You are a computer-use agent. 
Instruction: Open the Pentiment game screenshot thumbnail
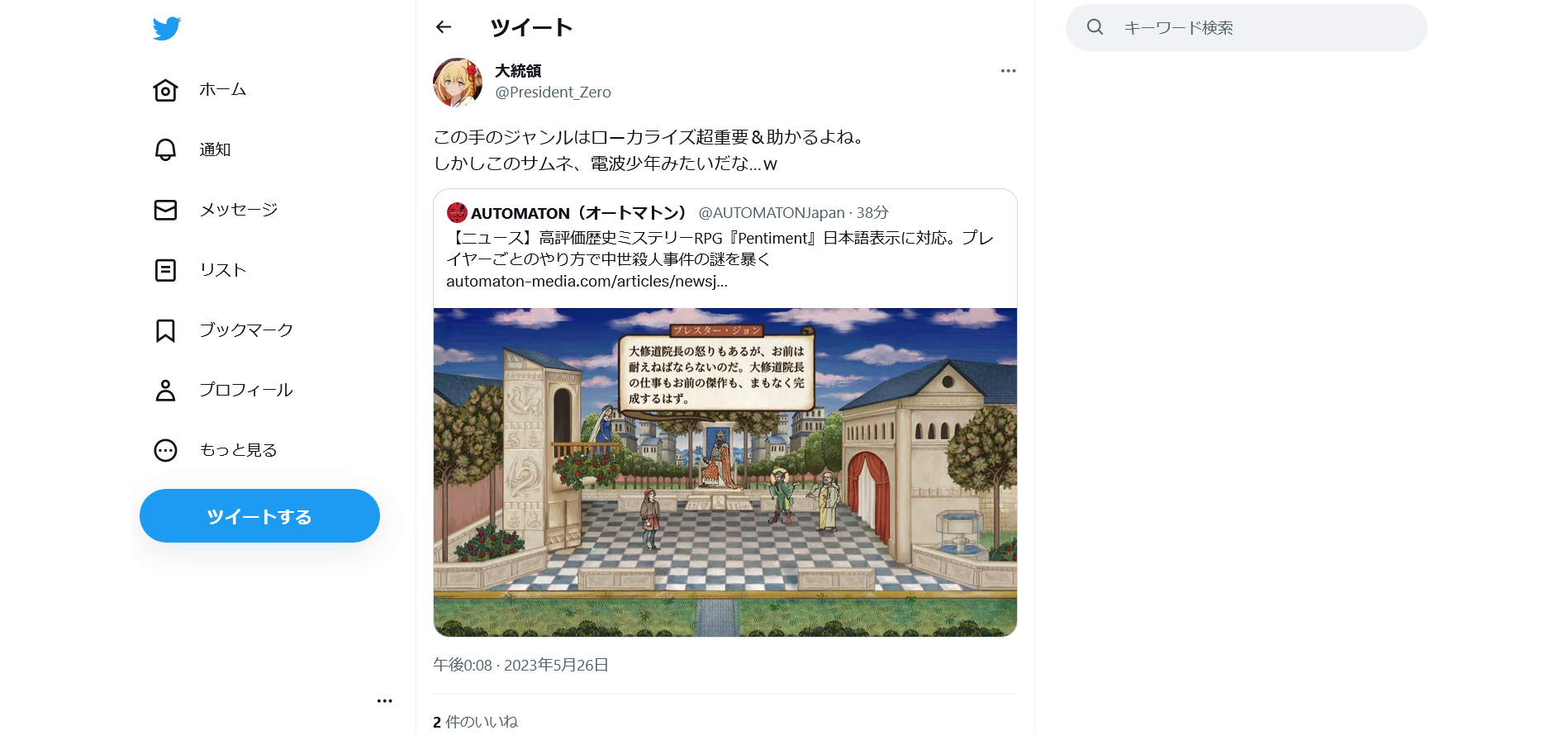[x=725, y=472]
